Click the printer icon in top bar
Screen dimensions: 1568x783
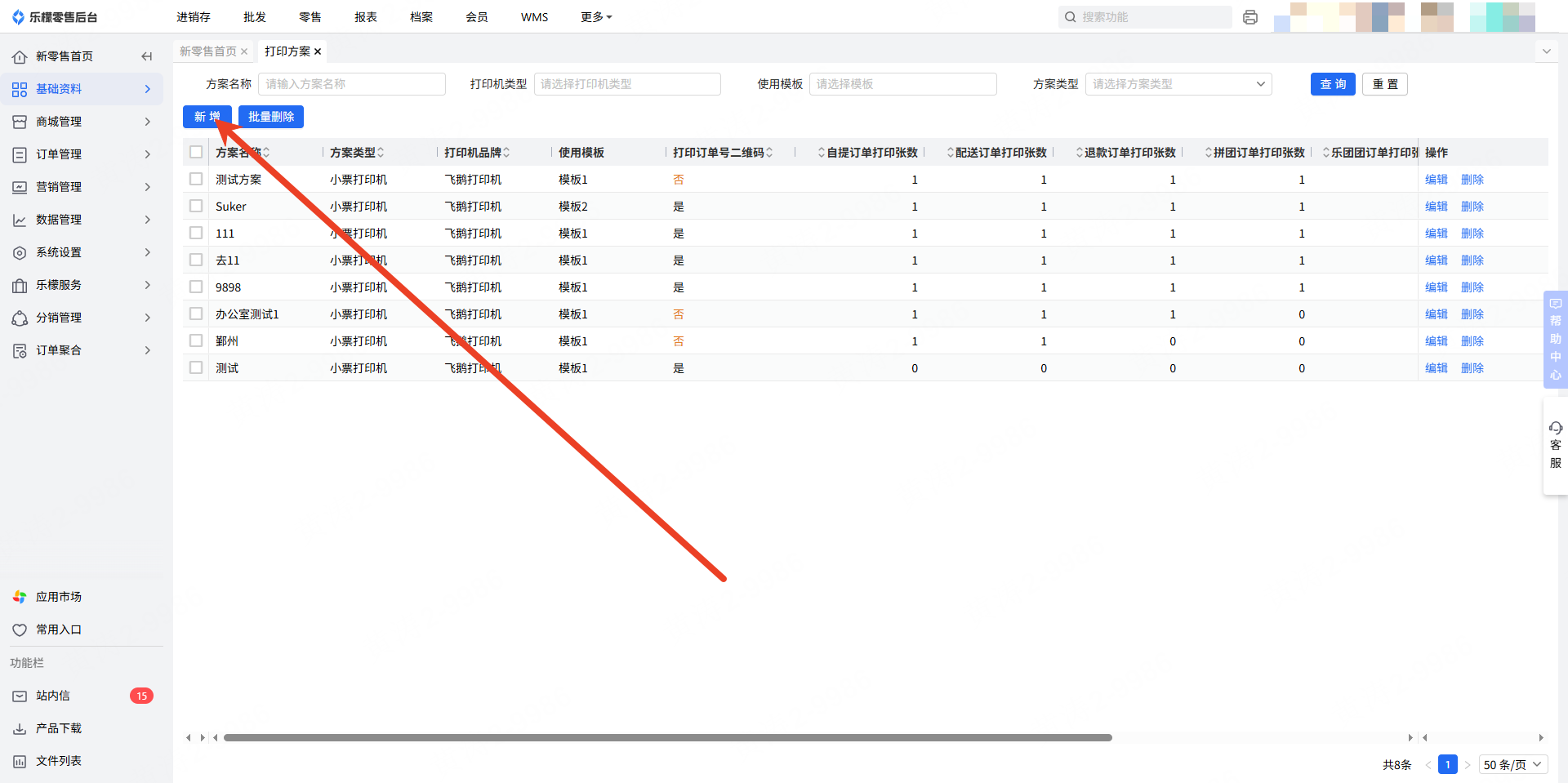pos(1249,17)
